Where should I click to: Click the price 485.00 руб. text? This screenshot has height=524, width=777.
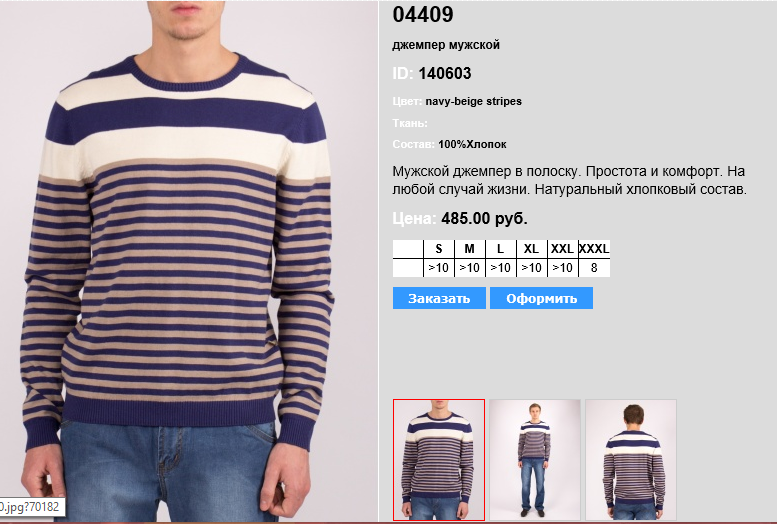[484, 219]
